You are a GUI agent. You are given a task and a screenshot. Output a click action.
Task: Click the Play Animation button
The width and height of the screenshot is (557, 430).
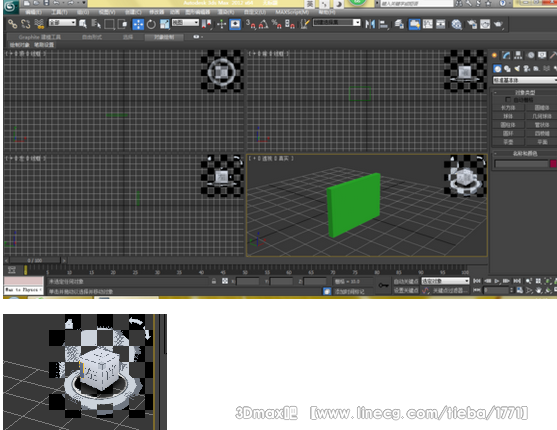(497, 281)
